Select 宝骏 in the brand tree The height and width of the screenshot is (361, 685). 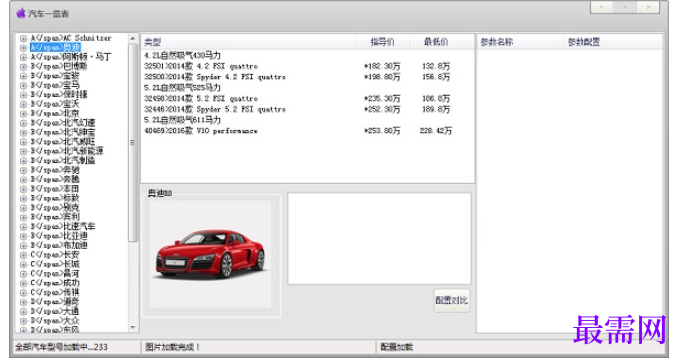(x=55, y=76)
